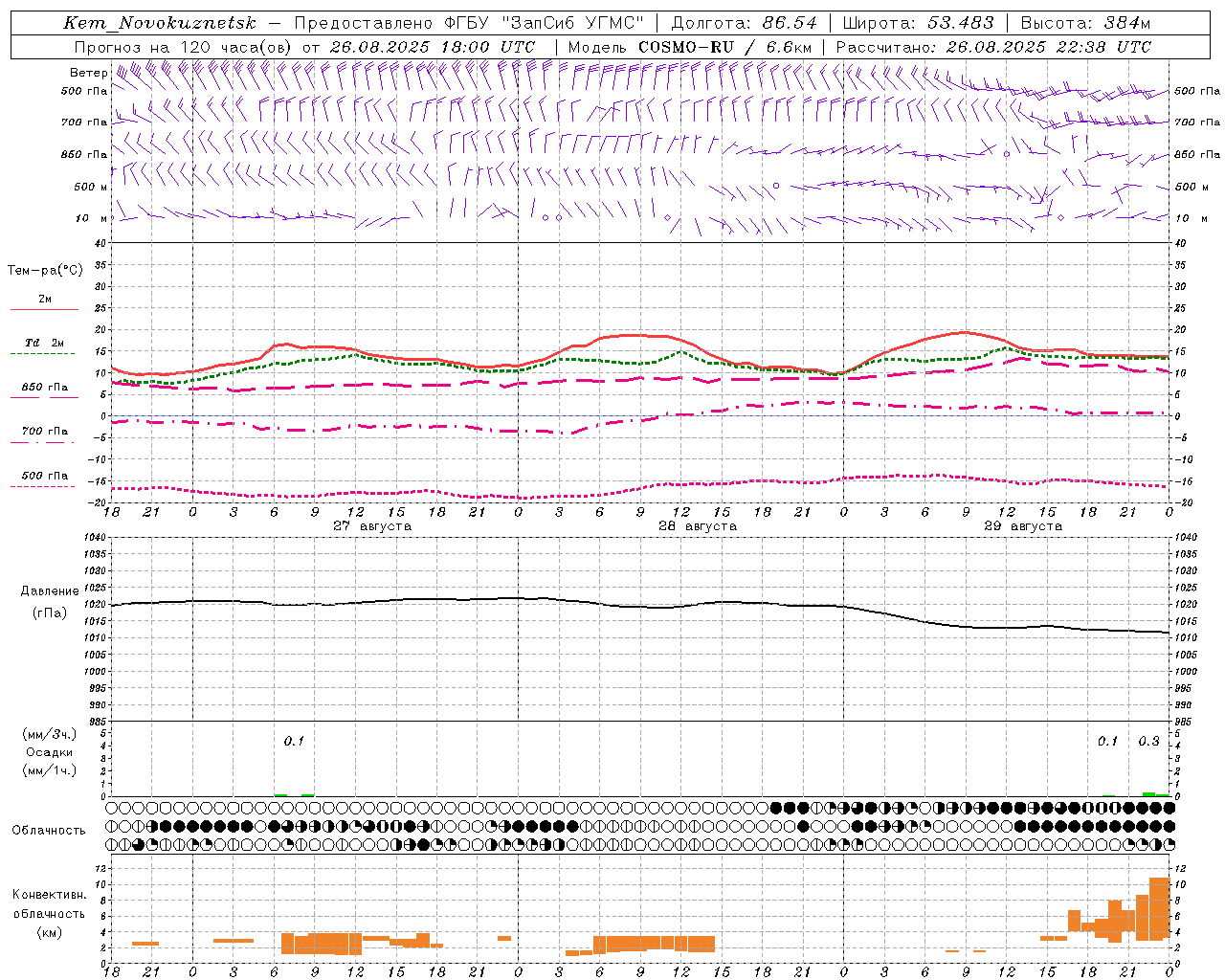Screen dimensions: 1225x980
Task: Select the model label COSMO-RU / 6.6км
Action: [725, 47]
